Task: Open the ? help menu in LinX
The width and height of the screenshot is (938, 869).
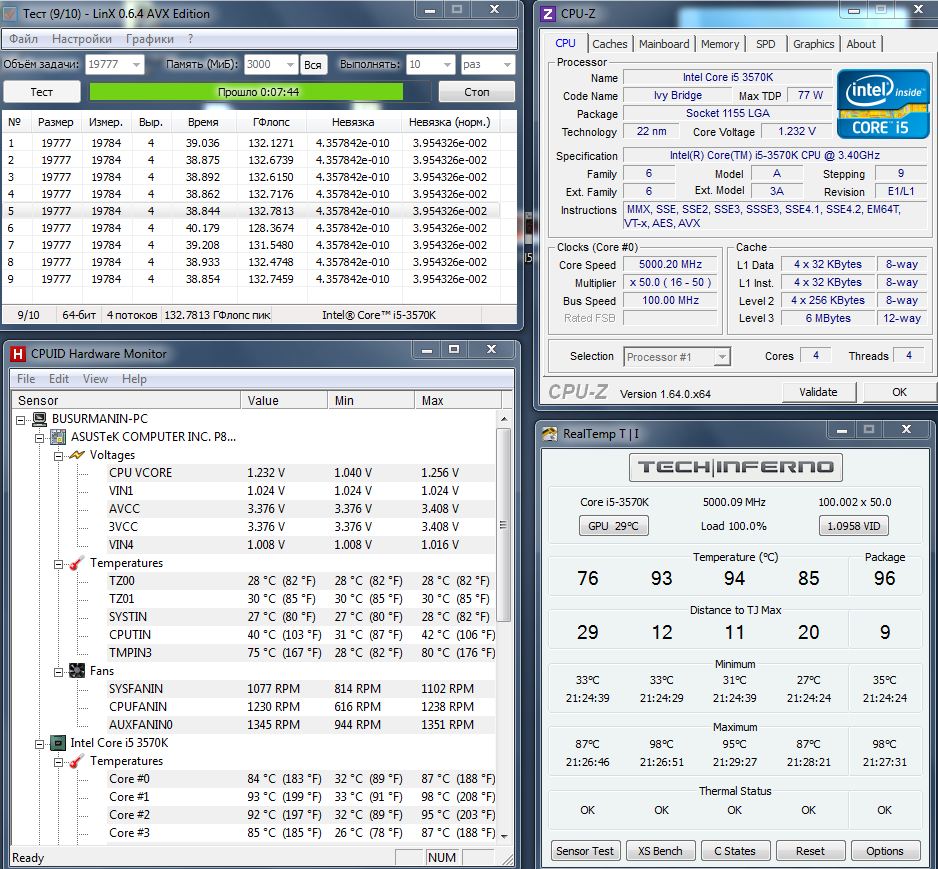Action: (x=190, y=39)
